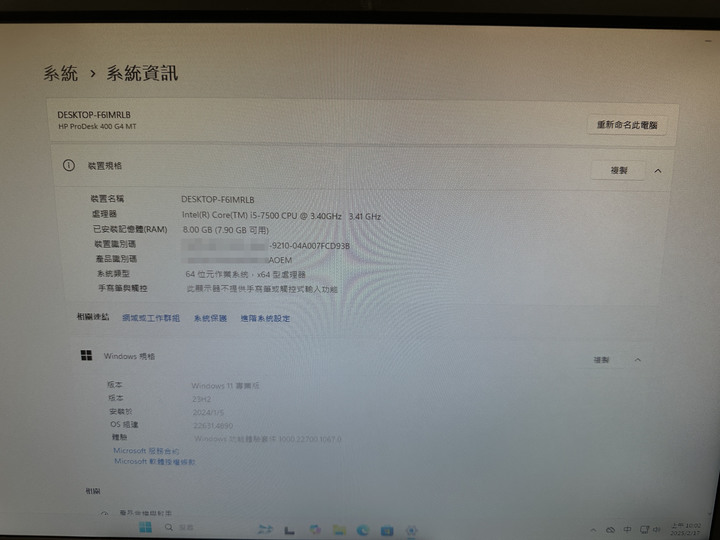The height and width of the screenshot is (540, 720).
Task: Open File Explorer from the taskbar
Action: click(339, 531)
